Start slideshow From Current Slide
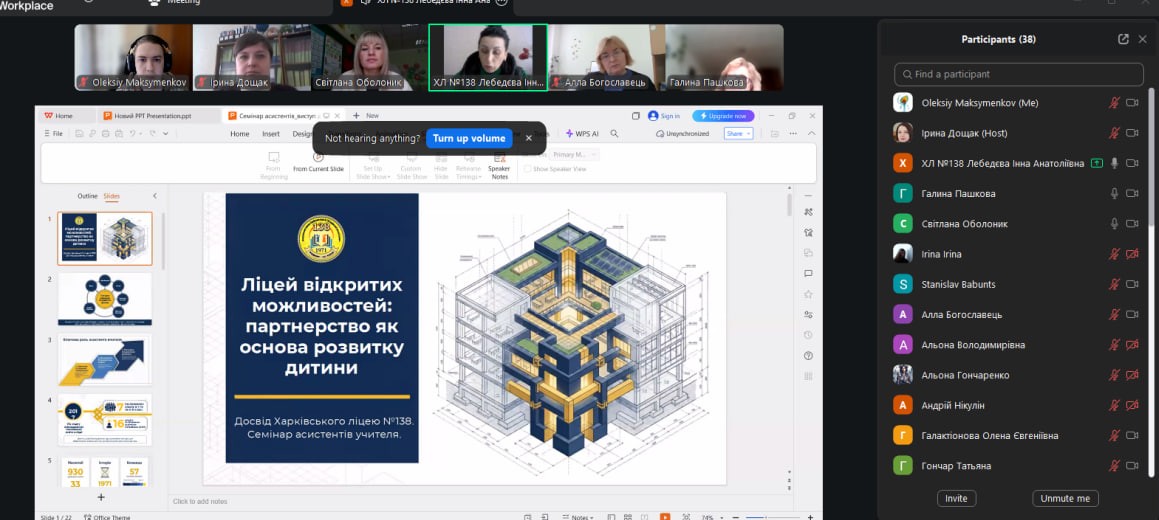Screen dimensions: 1159x520 (318, 162)
